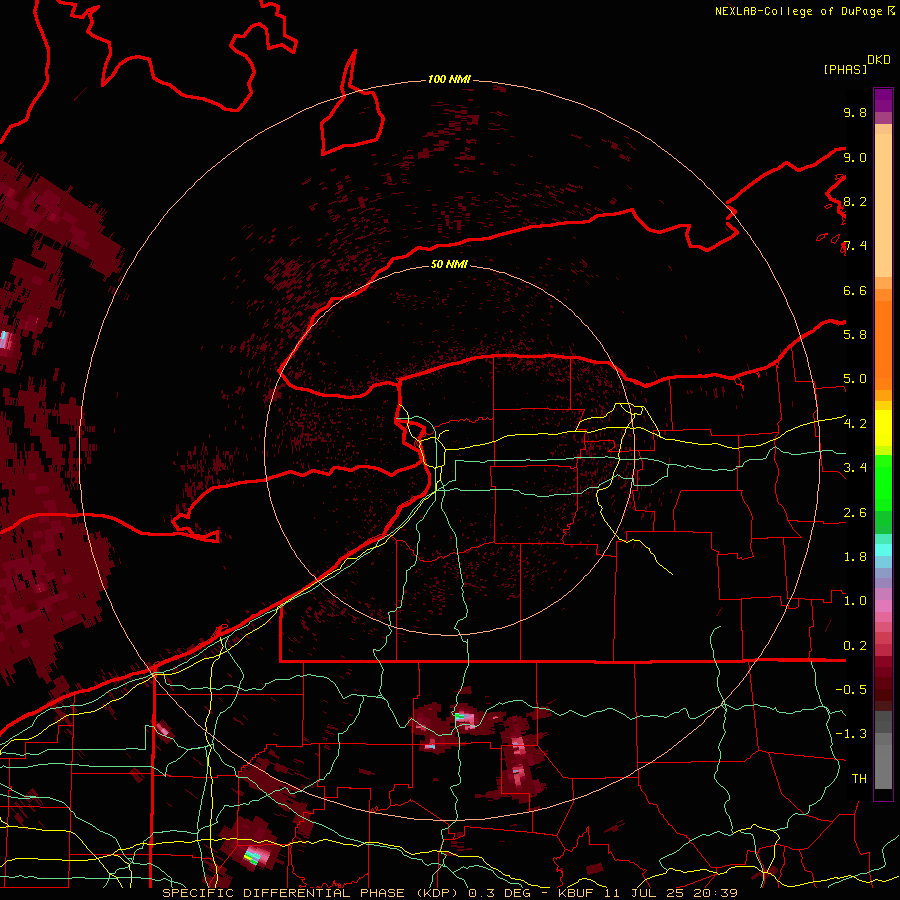Click the 1.0 scale value
Screen dimensions: 900x900
[855, 601]
